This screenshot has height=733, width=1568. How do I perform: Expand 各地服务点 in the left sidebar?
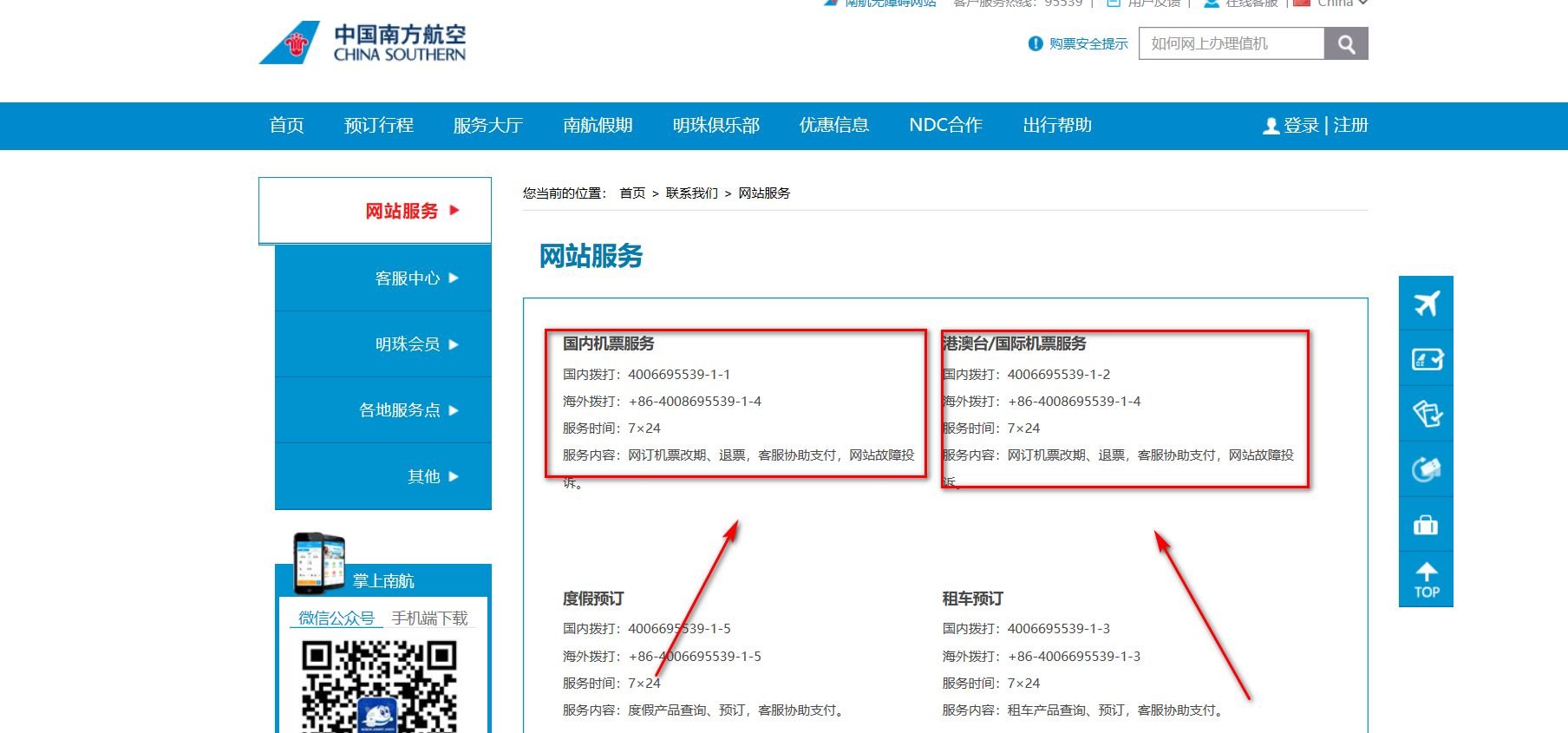(x=383, y=410)
